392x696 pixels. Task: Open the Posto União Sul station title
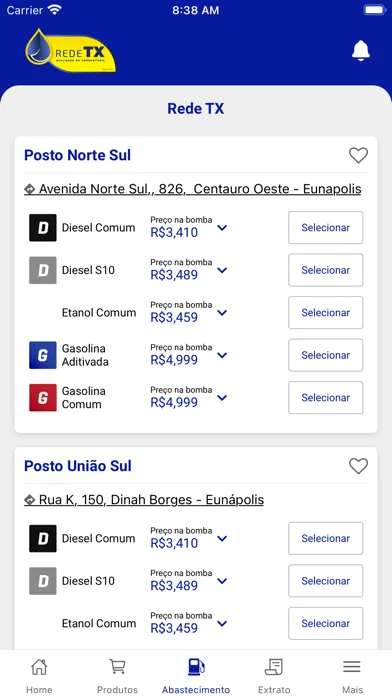coord(78,466)
